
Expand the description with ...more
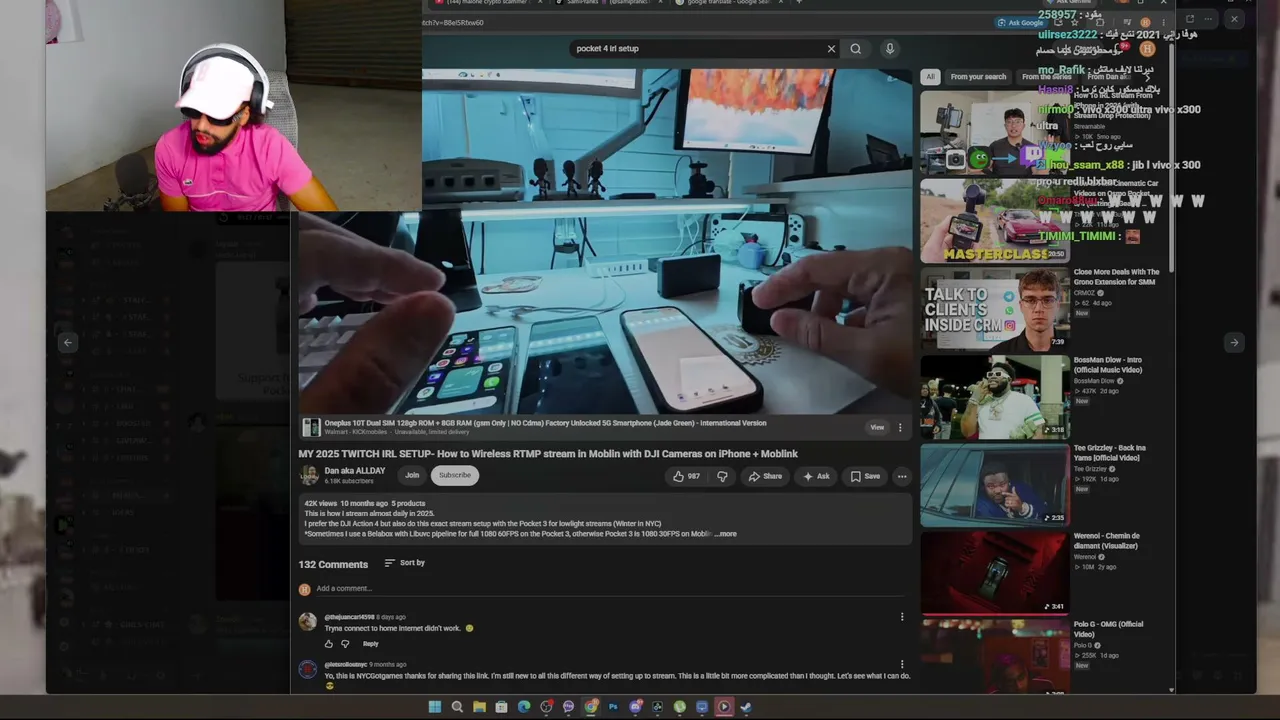(x=725, y=534)
